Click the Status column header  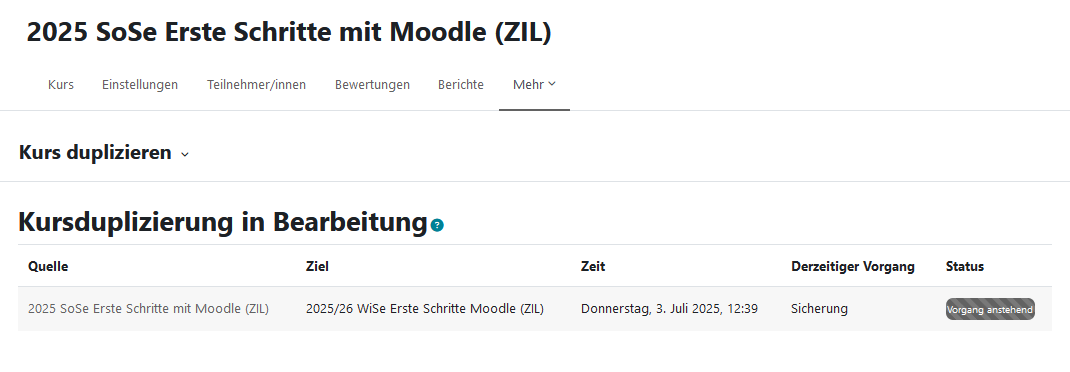coord(965,266)
